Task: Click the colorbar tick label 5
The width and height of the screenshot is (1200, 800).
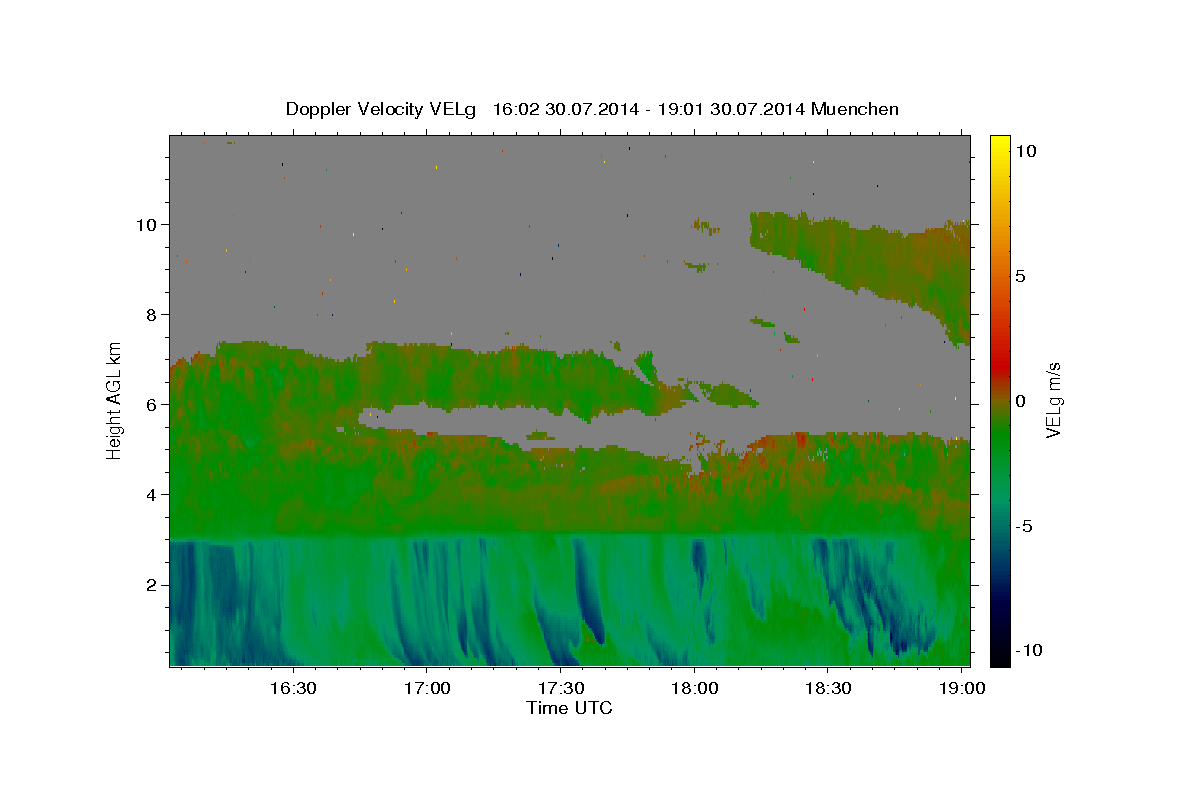Action: coord(1020,276)
